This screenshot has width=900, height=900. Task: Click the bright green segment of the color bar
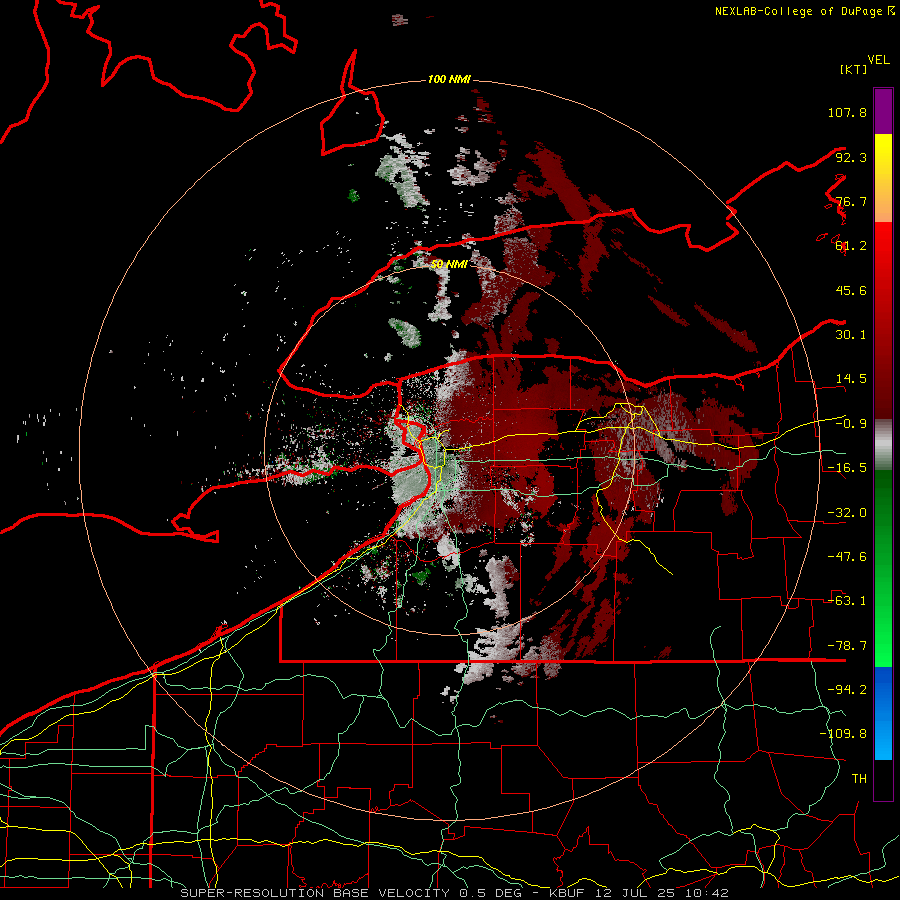point(883,568)
